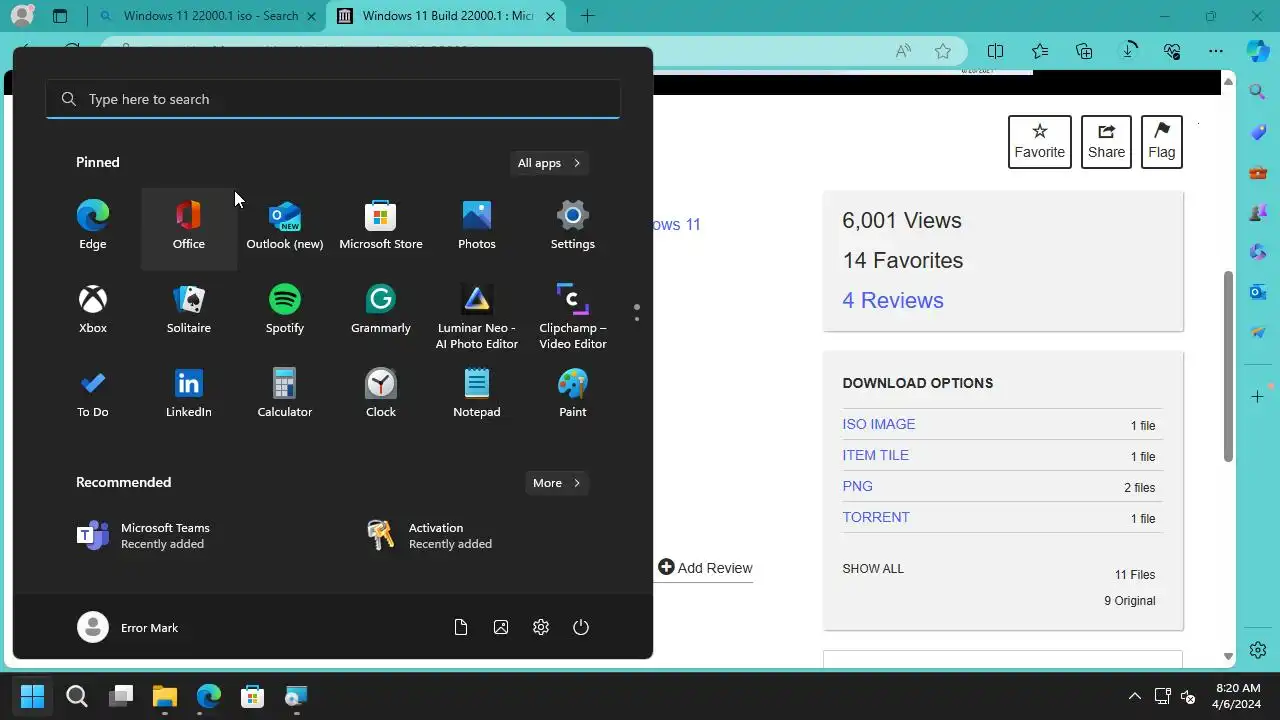This screenshot has width=1280, height=720.
Task: Open a new browser tab
Action: 588,16
